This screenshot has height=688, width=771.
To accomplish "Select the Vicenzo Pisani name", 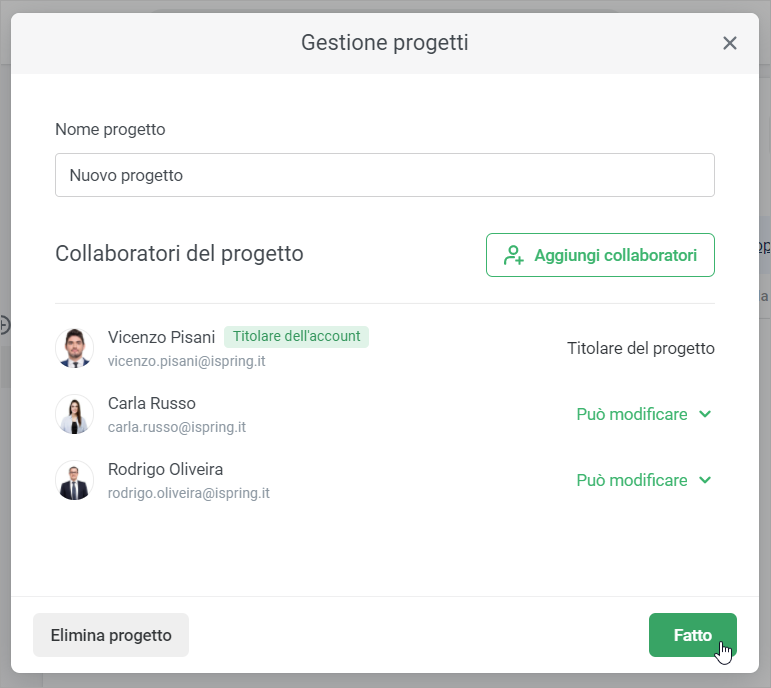I will coord(161,337).
